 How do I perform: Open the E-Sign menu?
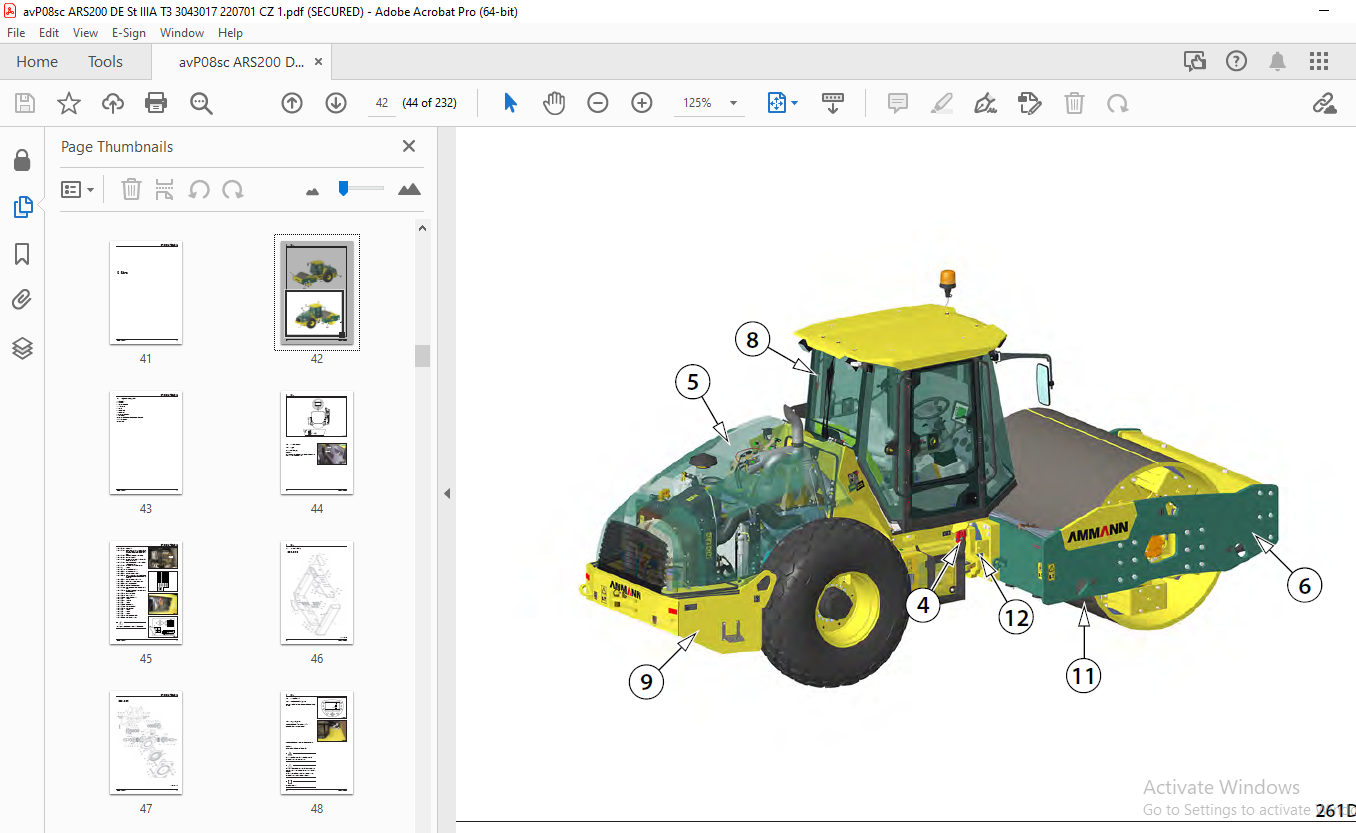(129, 33)
